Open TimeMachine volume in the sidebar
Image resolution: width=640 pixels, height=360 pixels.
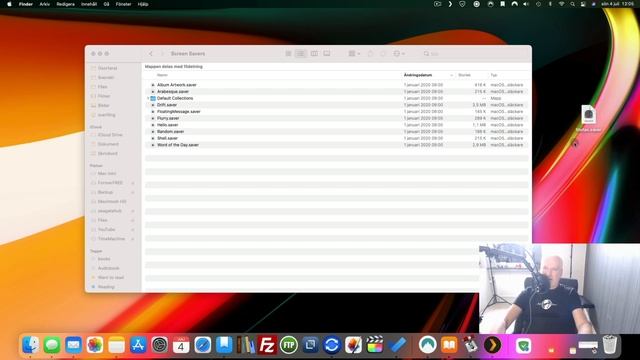click(x=111, y=239)
